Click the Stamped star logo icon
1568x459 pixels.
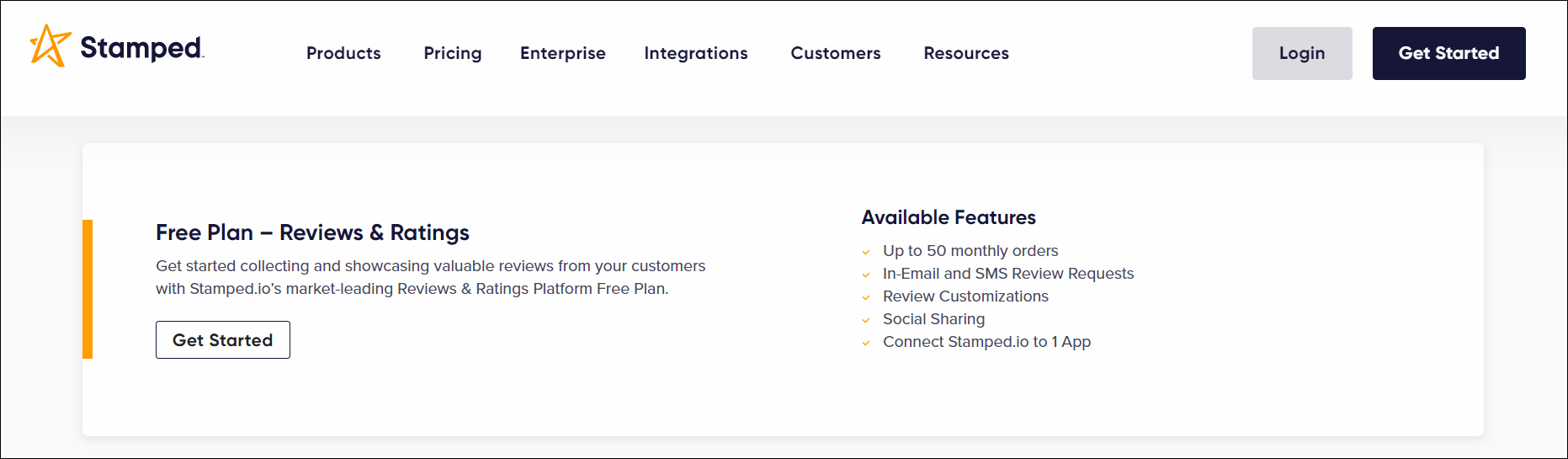tap(49, 45)
